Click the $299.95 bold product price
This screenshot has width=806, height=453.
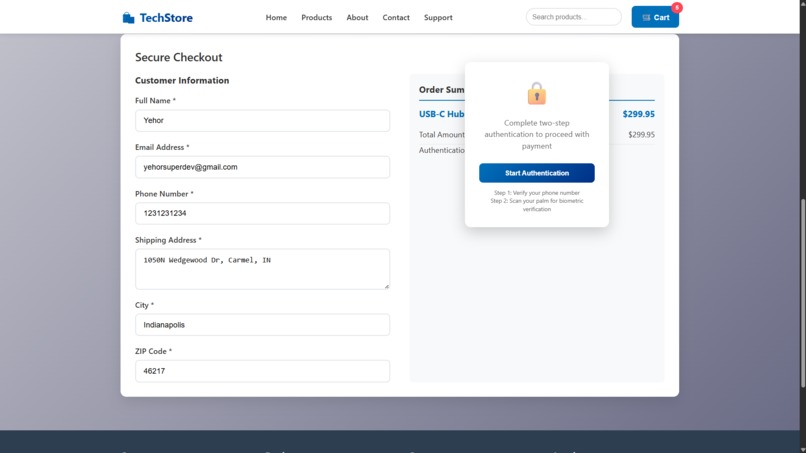638,114
